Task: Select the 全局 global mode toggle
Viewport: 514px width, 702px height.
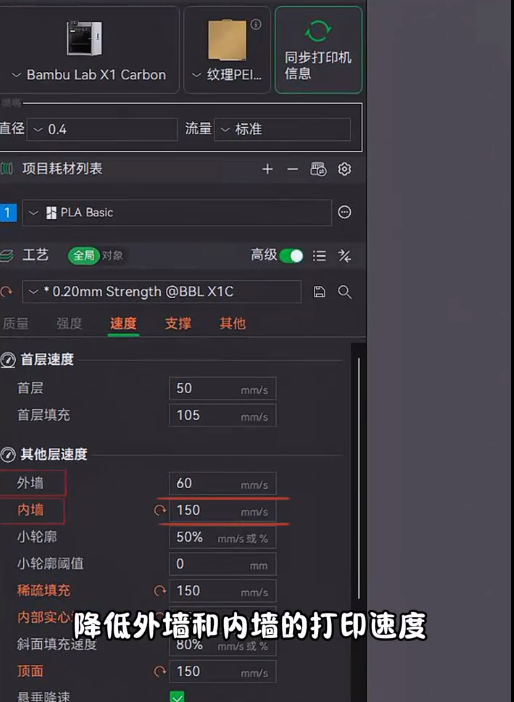Action: pos(84,256)
